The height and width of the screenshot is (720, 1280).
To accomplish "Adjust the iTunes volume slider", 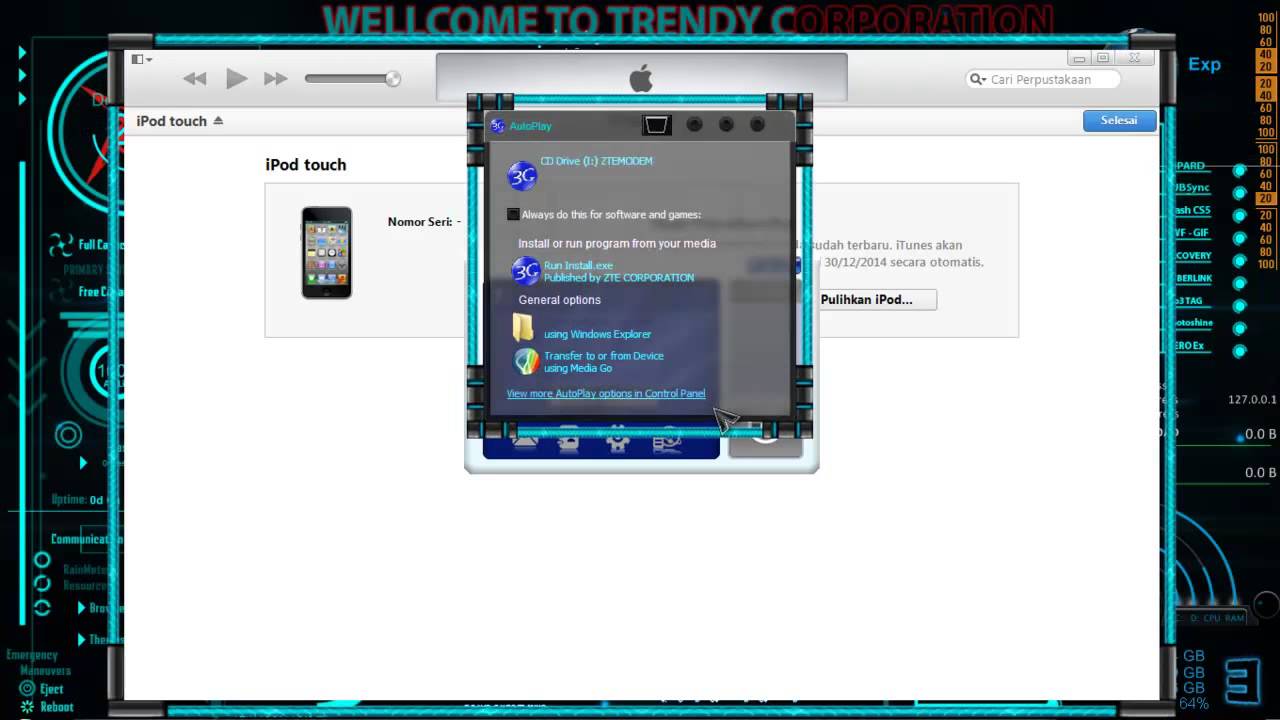I will pyautogui.click(x=352, y=79).
